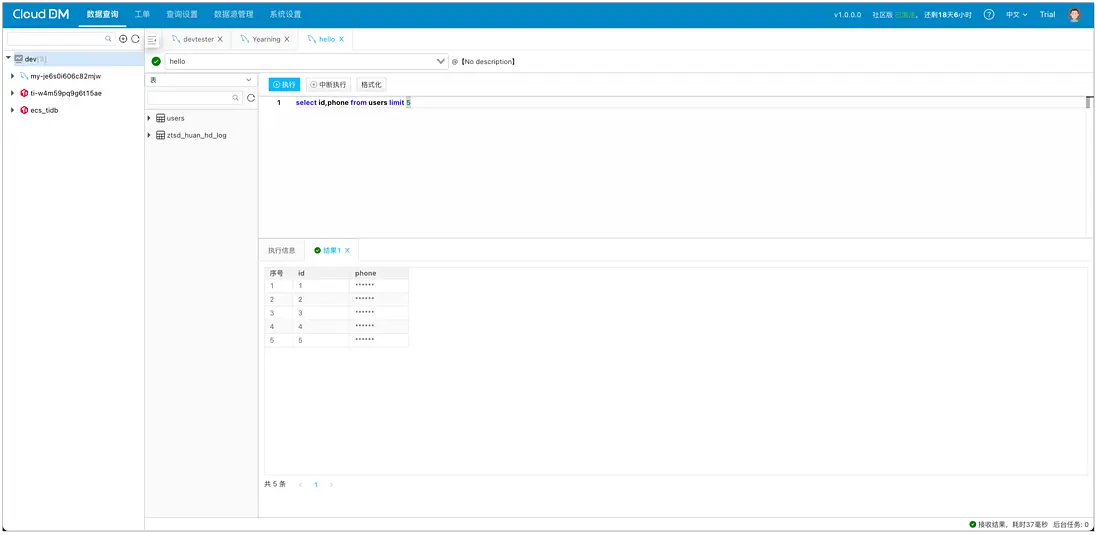Click the magnifier in datasource search box

click(108, 39)
